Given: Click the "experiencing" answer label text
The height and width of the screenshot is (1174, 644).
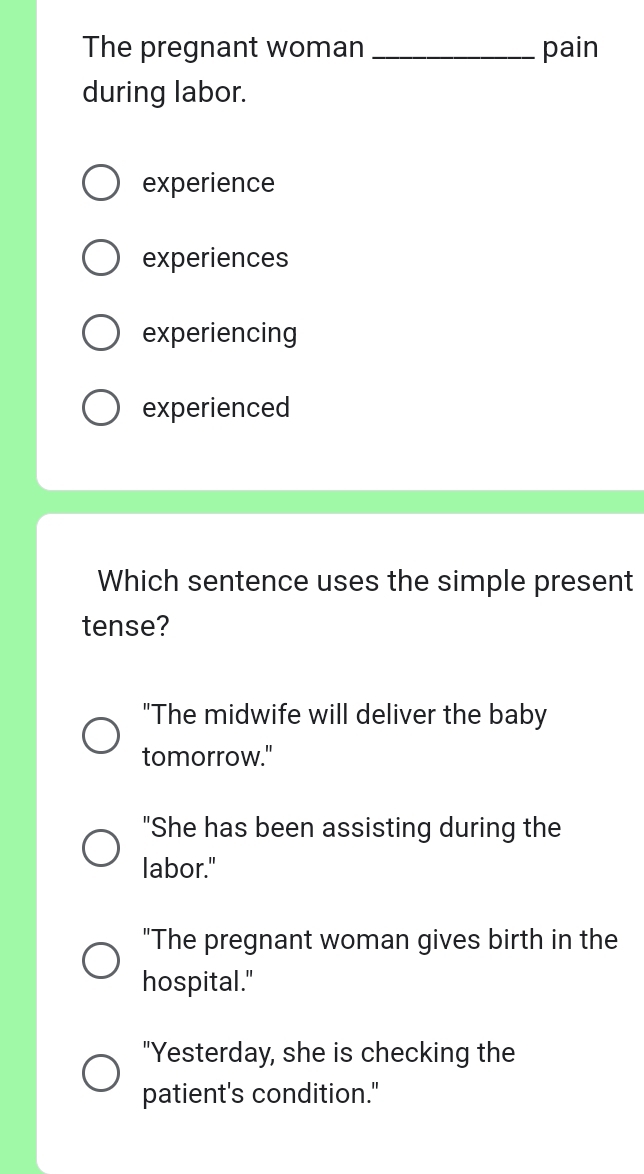Looking at the screenshot, I should click(220, 334).
